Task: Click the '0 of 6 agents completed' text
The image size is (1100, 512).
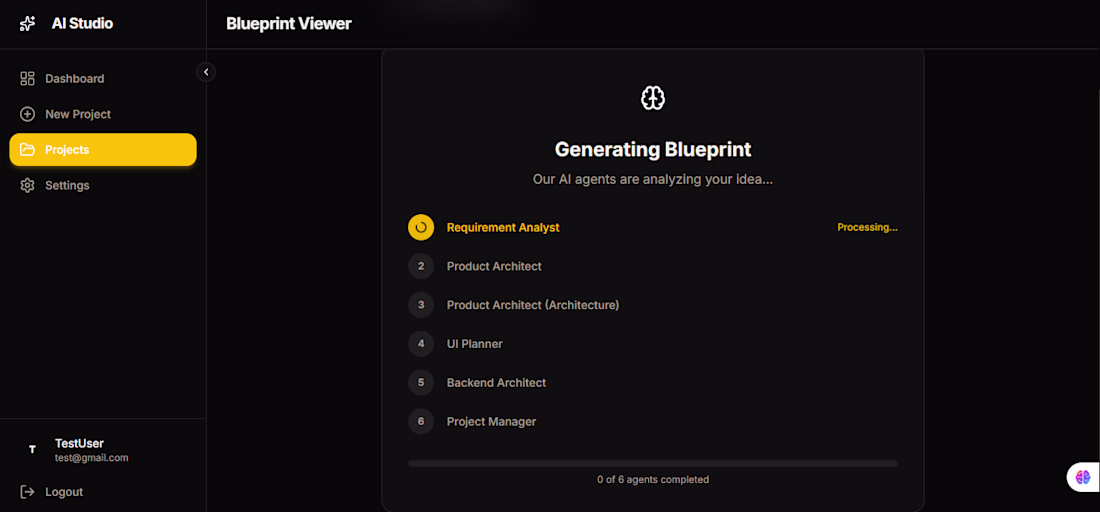Action: (x=652, y=480)
